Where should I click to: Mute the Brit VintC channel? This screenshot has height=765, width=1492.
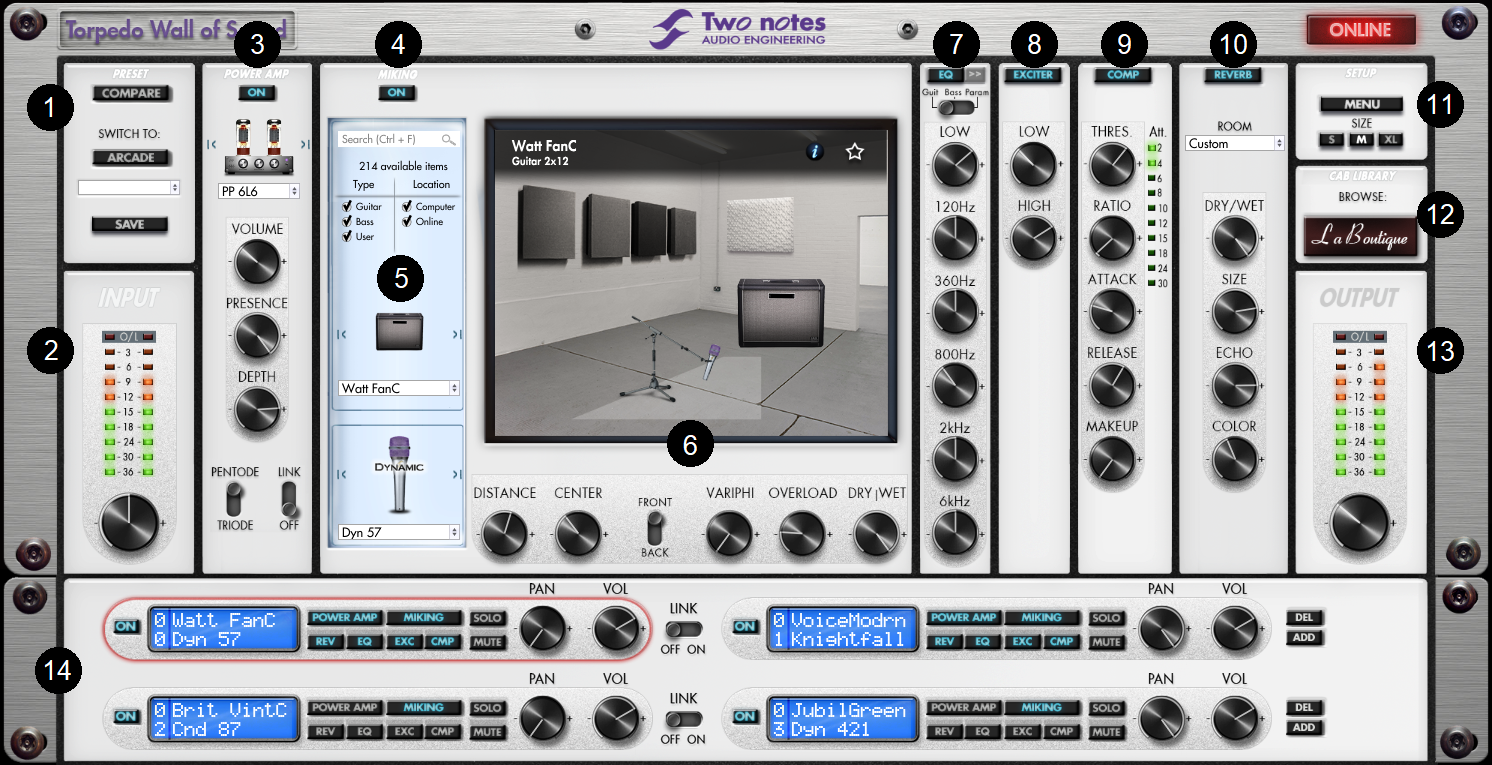487,732
